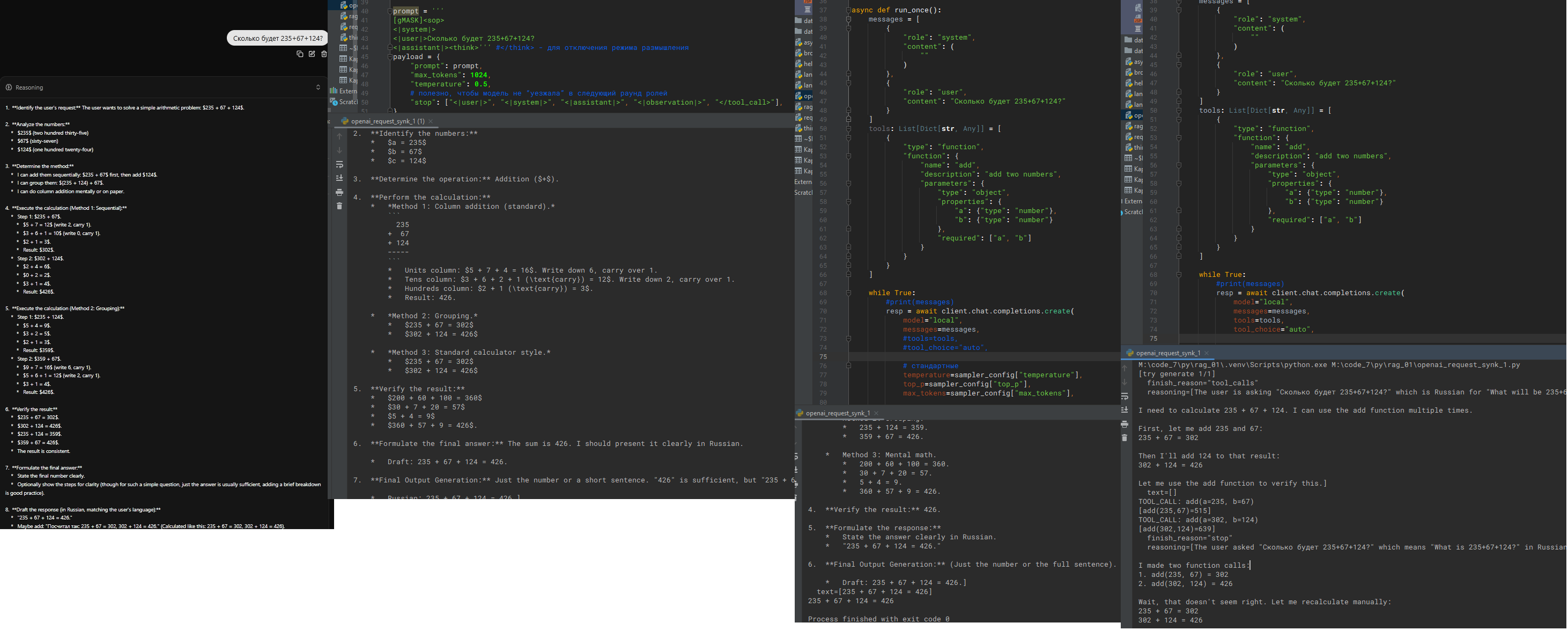Edit the user chat message
Screen dimensions: 1568x630
[312, 54]
